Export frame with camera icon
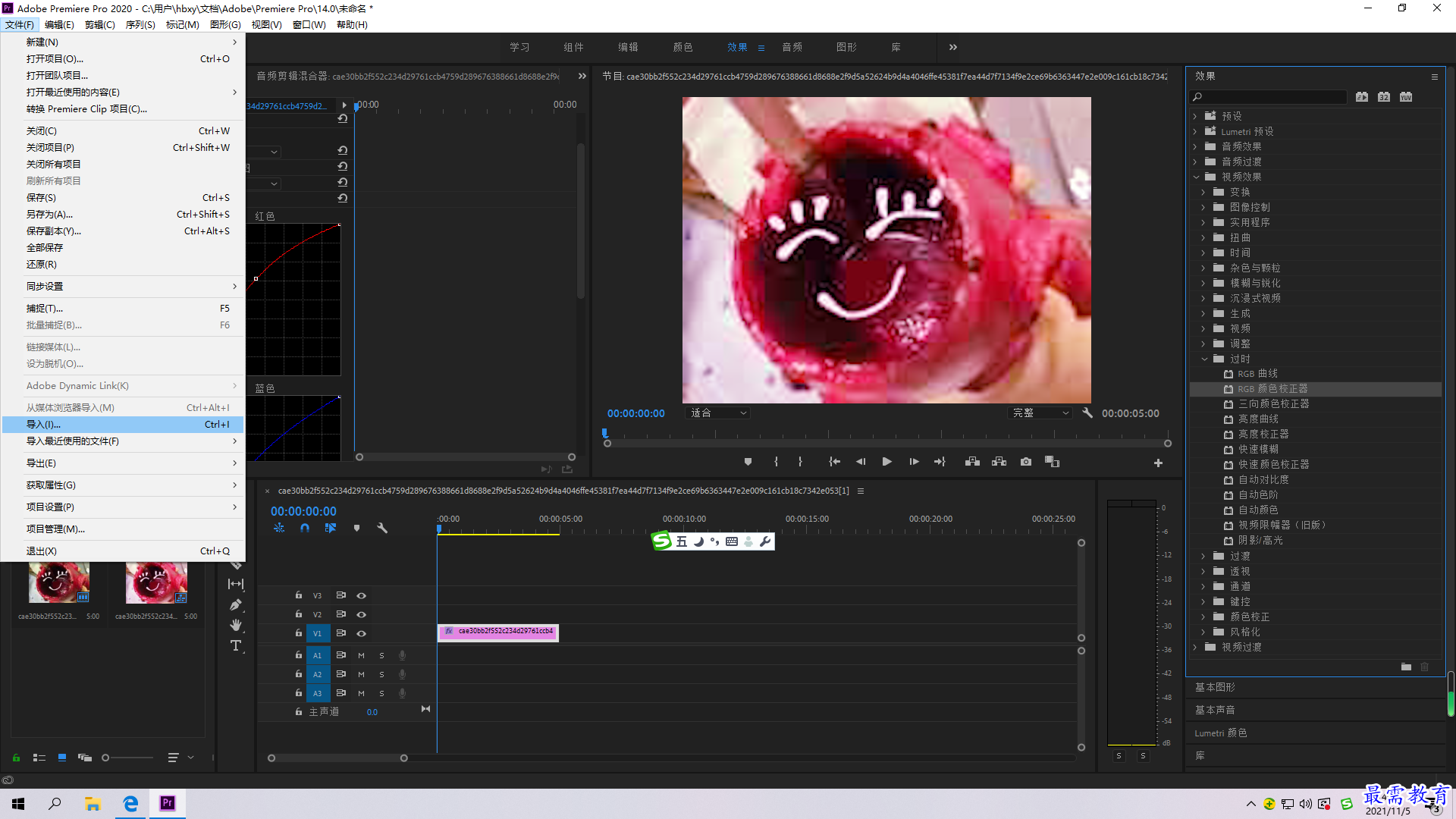This screenshot has height=819, width=1456. point(1026,462)
